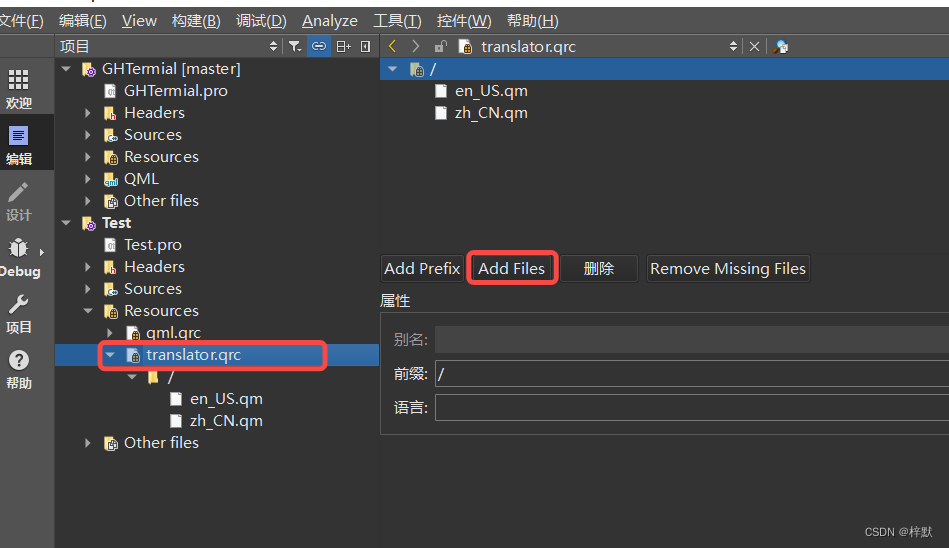Open Help (帮助) mode

(19, 369)
